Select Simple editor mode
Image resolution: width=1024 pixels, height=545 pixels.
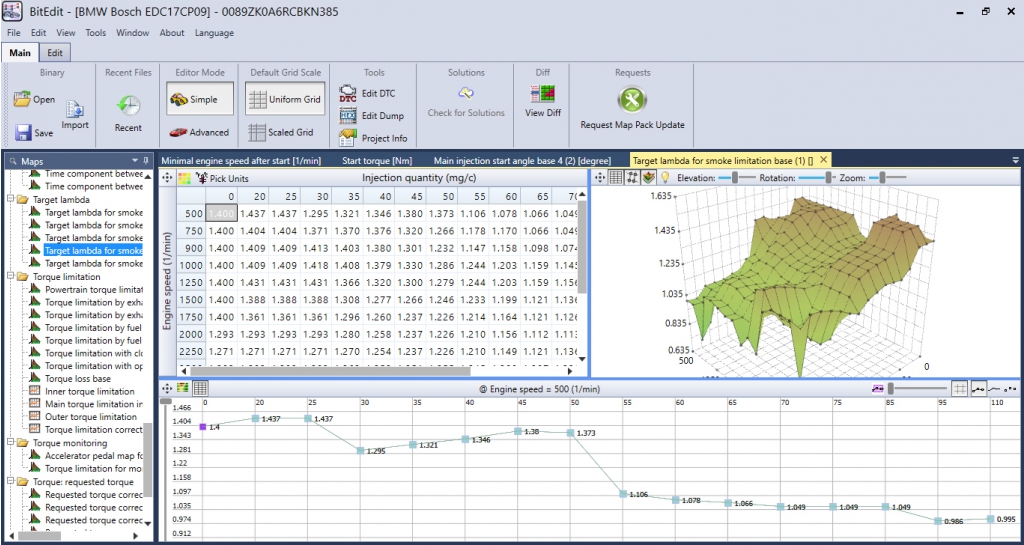[199, 99]
